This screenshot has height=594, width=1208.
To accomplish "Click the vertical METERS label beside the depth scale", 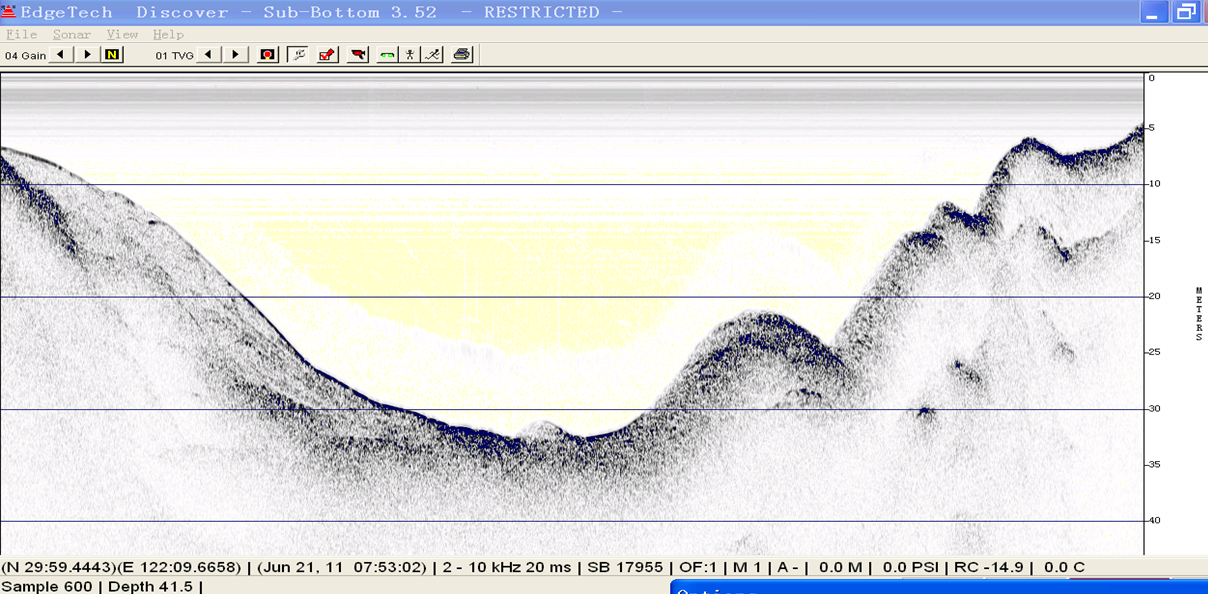I will (x=1199, y=314).
